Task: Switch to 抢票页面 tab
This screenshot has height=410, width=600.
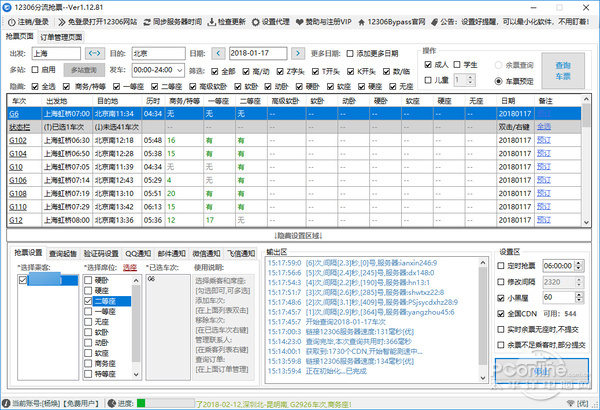Action: click(20, 36)
